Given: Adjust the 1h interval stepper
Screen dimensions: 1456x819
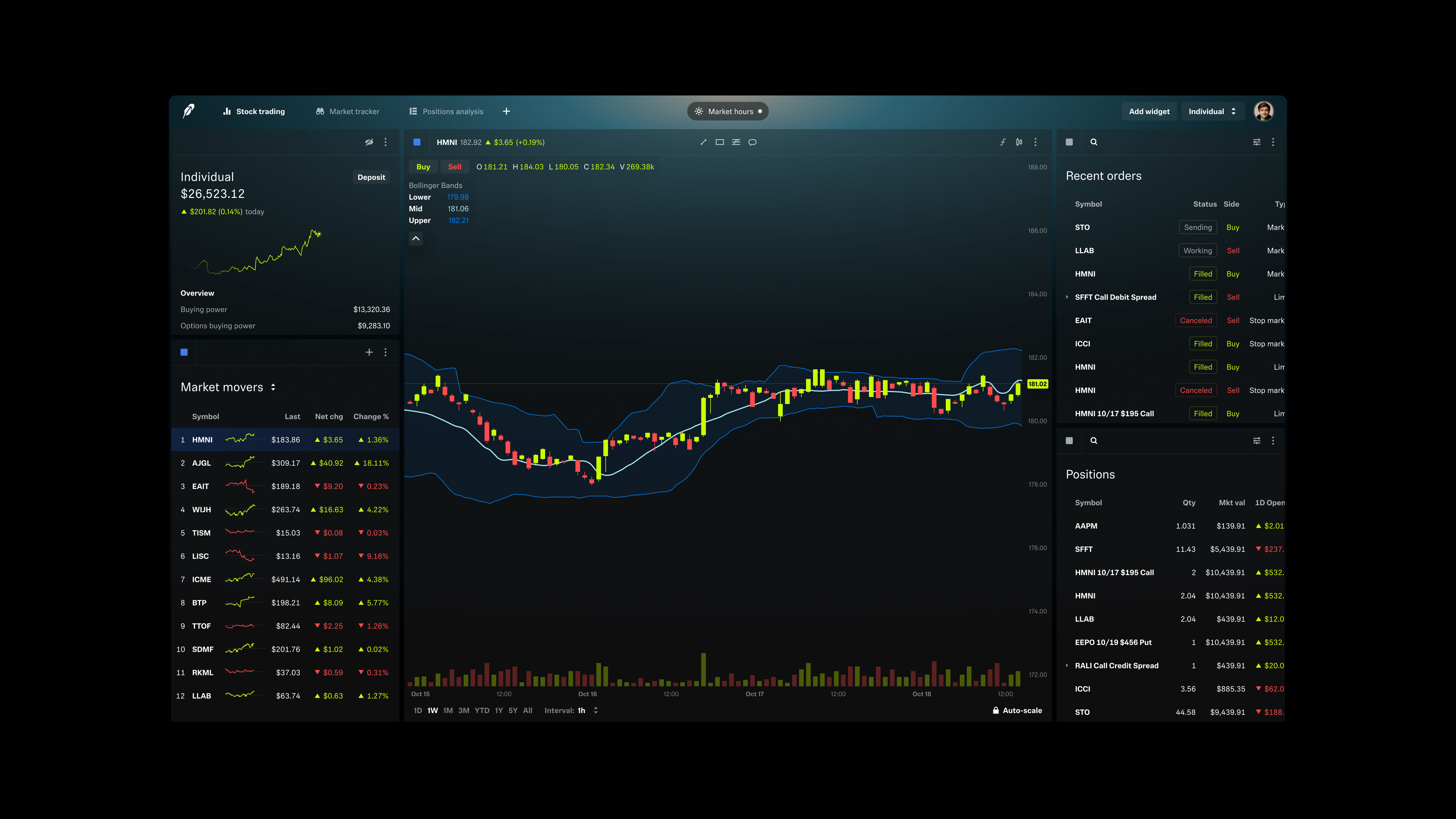Looking at the screenshot, I should [595, 710].
